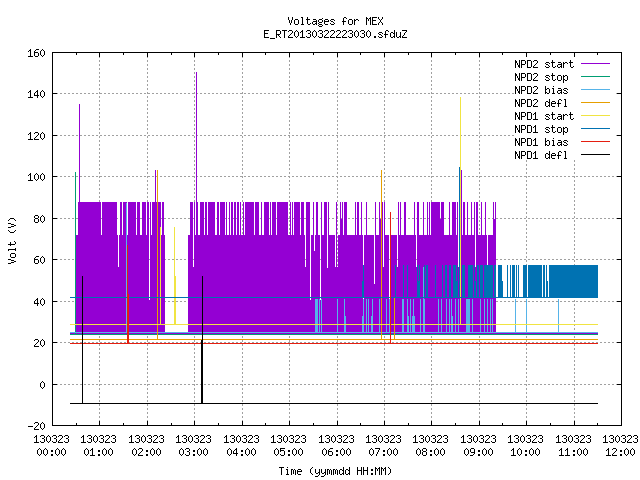
Task: Click the 'Time (yymmdd HH:MM)' x-axis label
Action: [335, 471]
